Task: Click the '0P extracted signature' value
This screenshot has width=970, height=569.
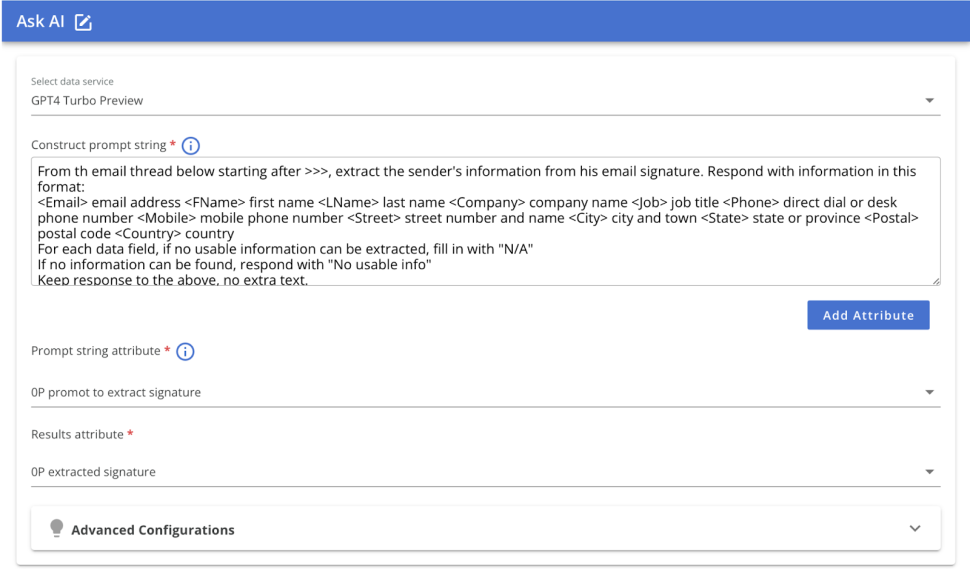Action: pos(93,472)
